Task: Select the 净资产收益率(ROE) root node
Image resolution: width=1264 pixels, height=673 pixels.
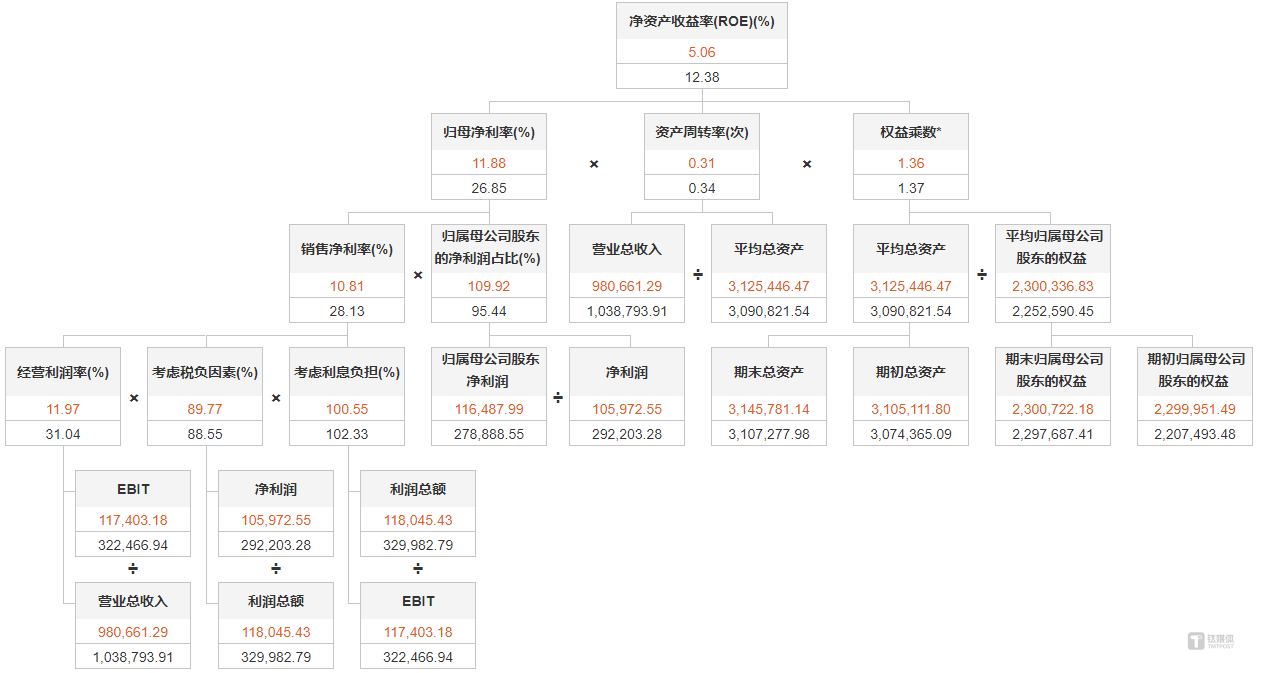Action: (701, 20)
